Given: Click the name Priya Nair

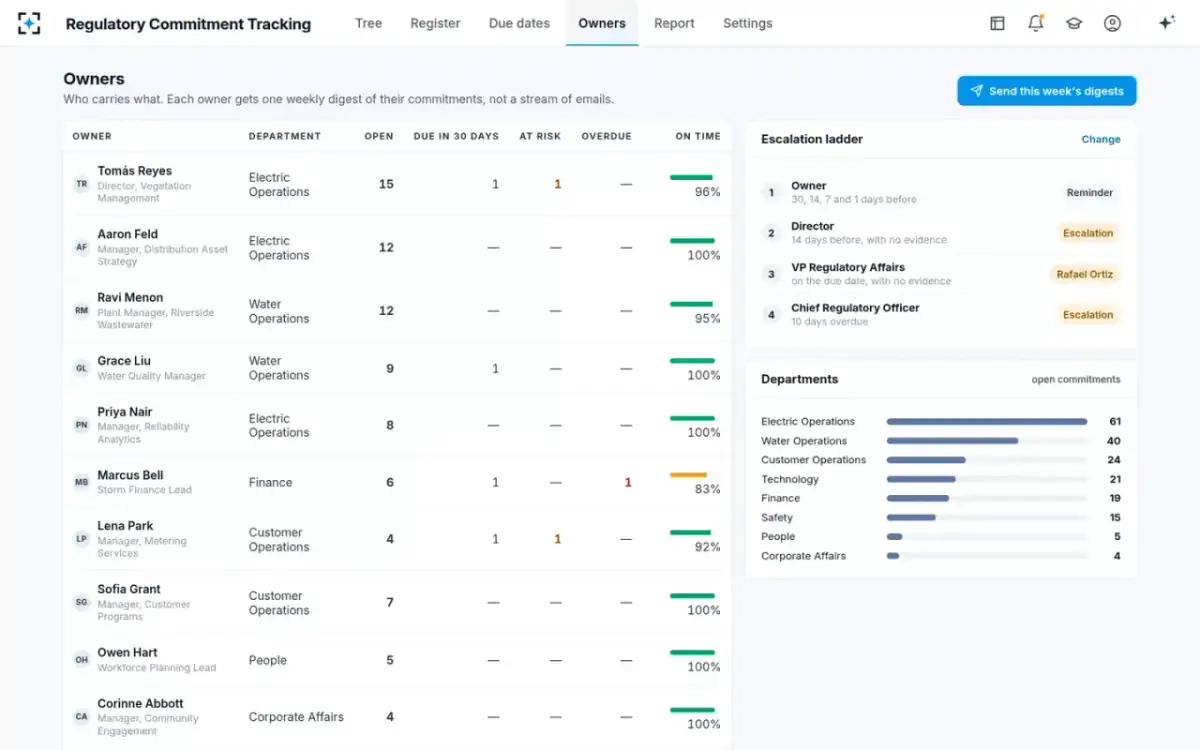Looking at the screenshot, I should coord(125,412).
